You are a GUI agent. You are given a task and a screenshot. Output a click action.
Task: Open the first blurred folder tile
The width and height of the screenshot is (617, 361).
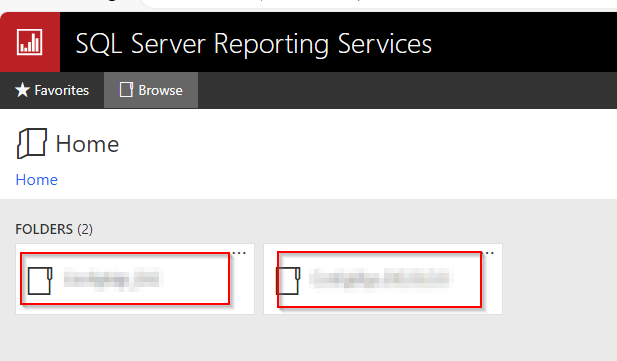[135, 279]
